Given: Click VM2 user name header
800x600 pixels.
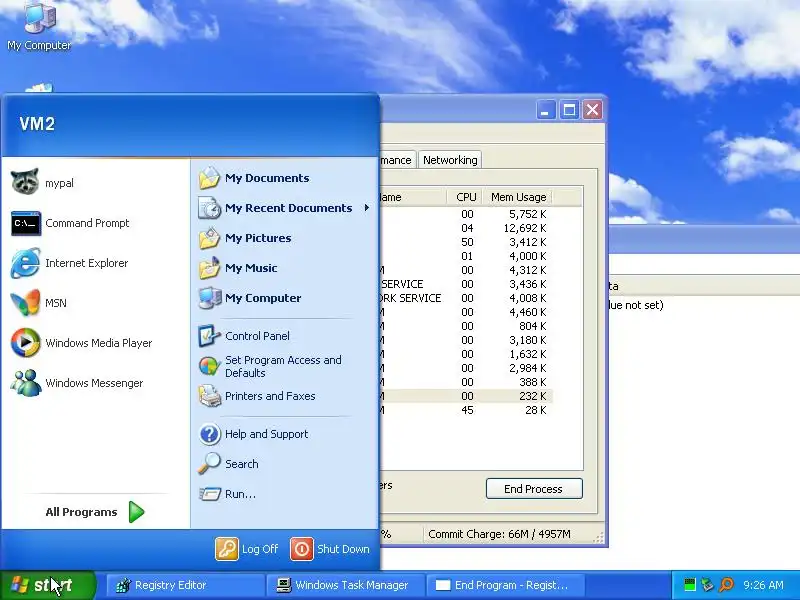Looking at the screenshot, I should [37, 124].
